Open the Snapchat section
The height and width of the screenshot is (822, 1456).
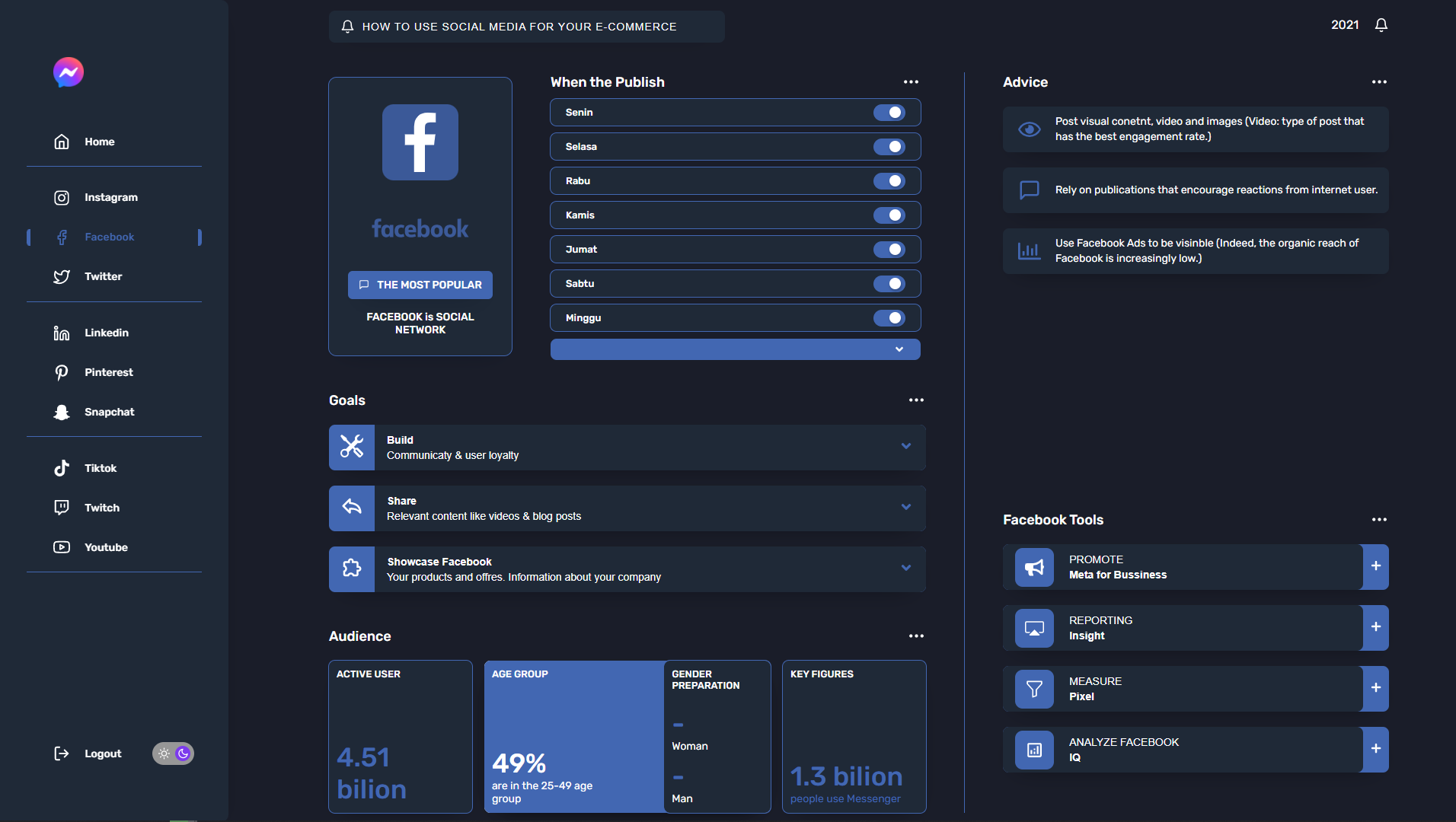pyautogui.click(x=109, y=412)
